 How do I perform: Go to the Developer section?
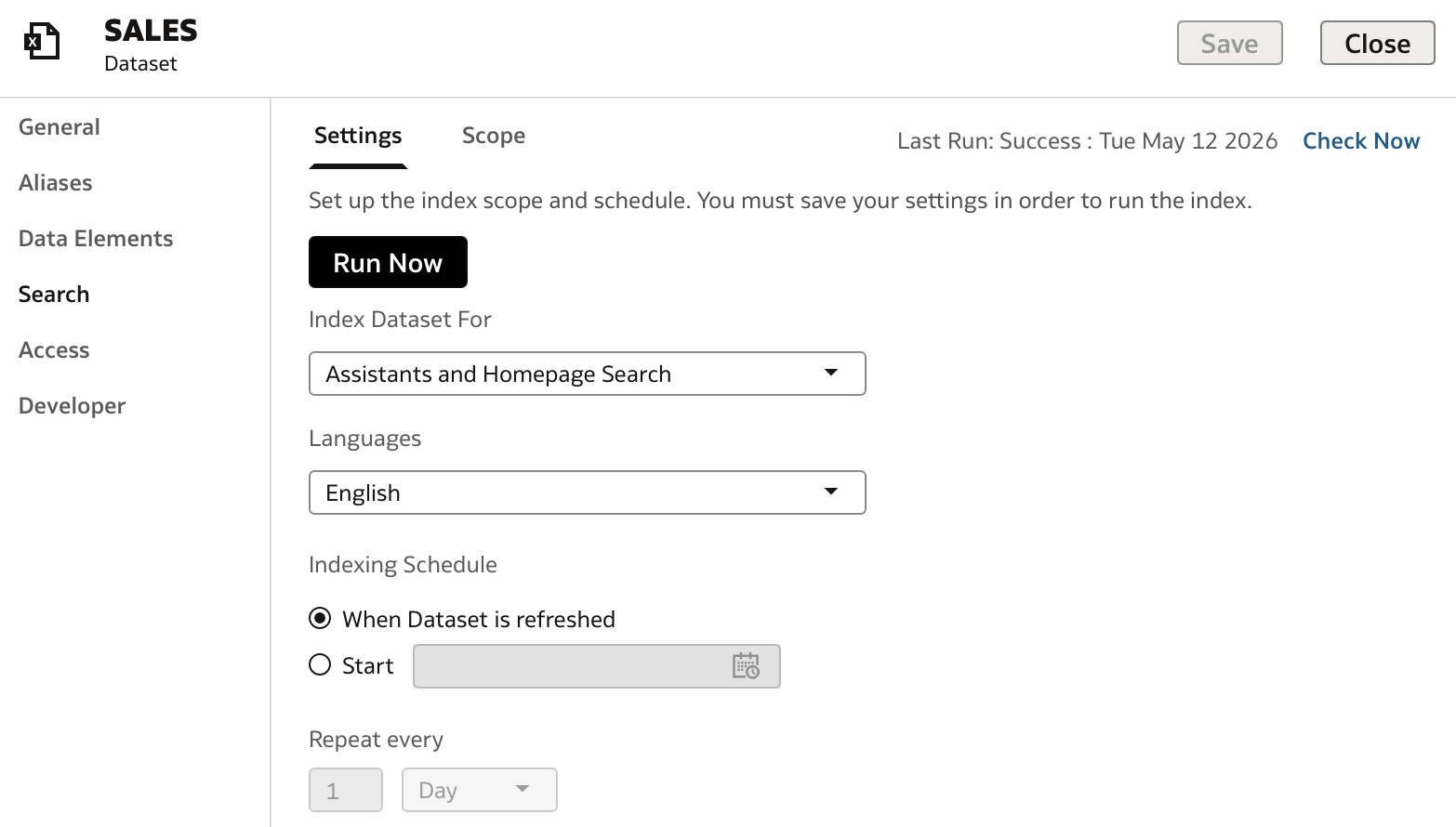[73, 406]
